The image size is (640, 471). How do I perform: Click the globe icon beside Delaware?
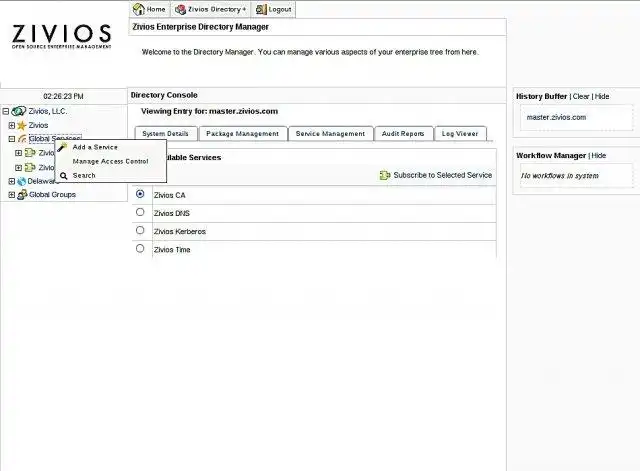point(22,181)
